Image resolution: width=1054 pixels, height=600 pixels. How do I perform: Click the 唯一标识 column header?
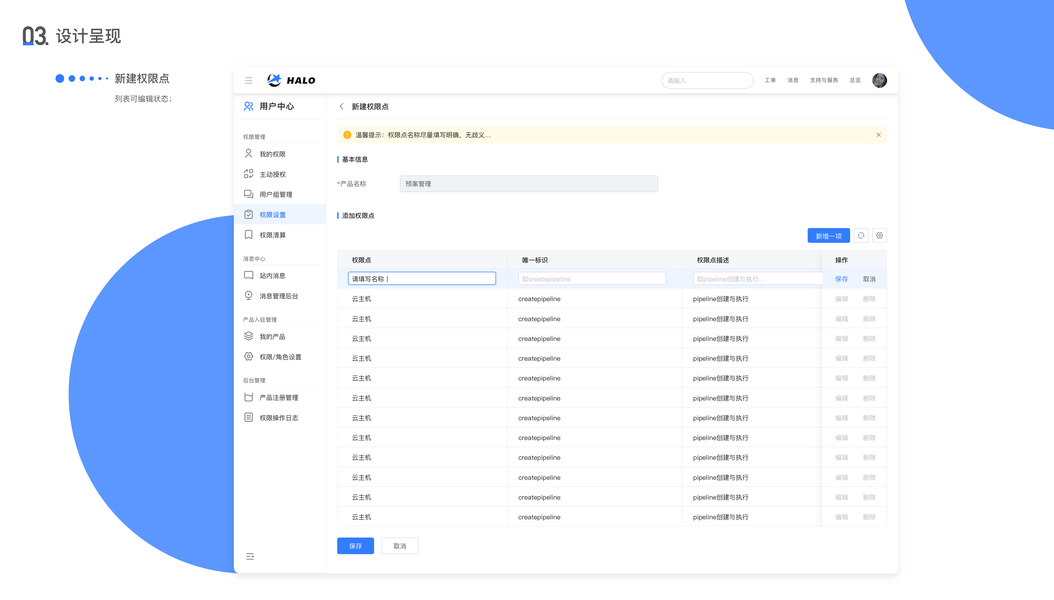(x=535, y=260)
